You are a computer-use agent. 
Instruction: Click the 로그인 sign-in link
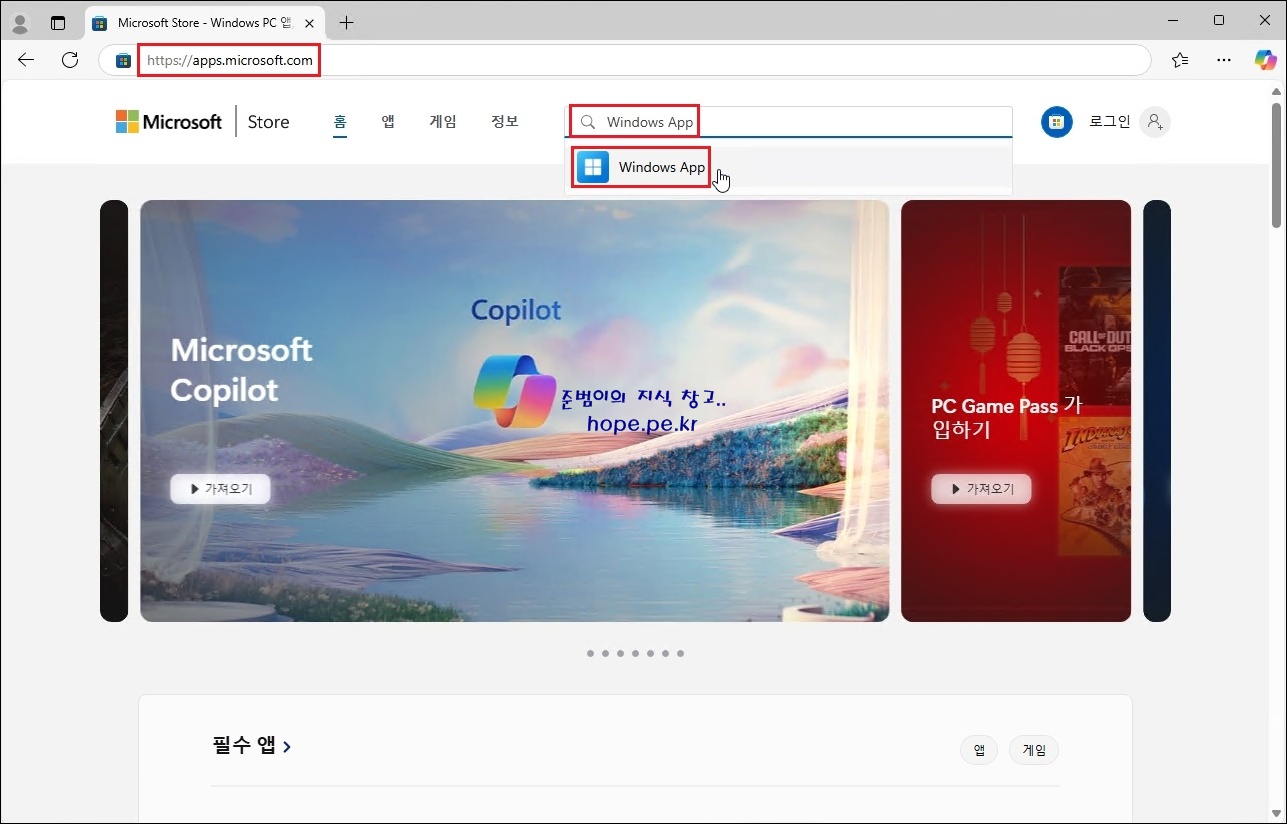tap(1109, 122)
